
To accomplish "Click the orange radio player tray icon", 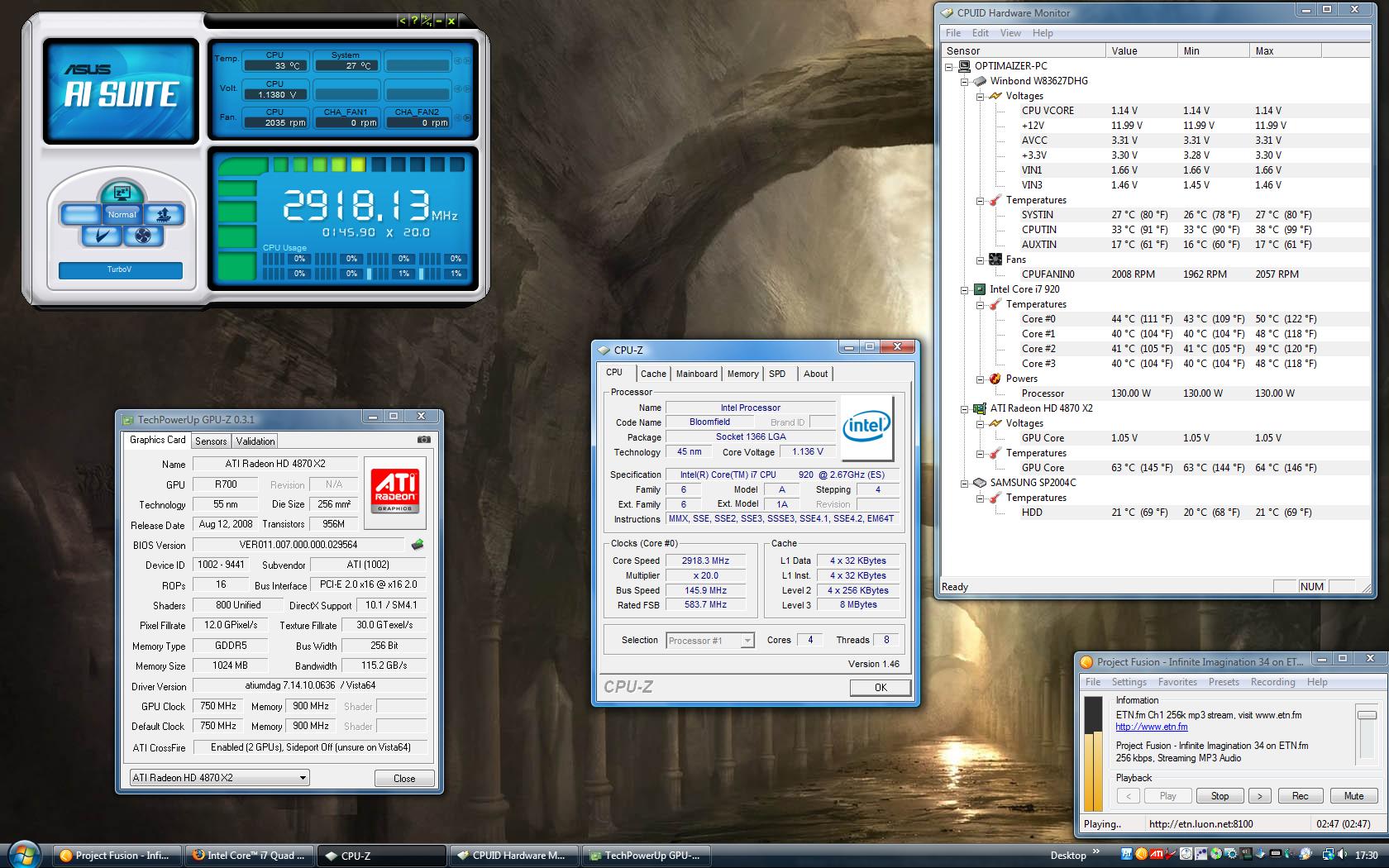I will click(x=1141, y=855).
